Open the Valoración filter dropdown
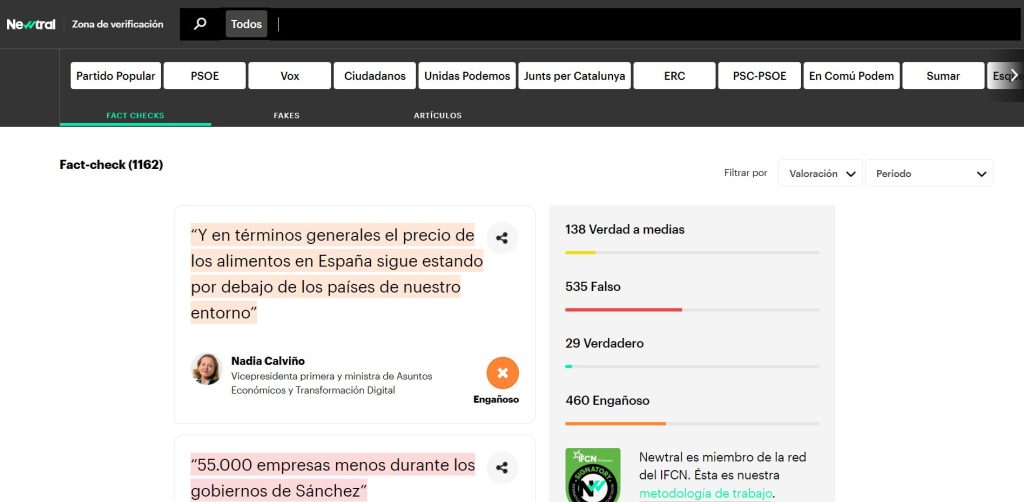This screenshot has width=1024, height=502. pos(820,173)
